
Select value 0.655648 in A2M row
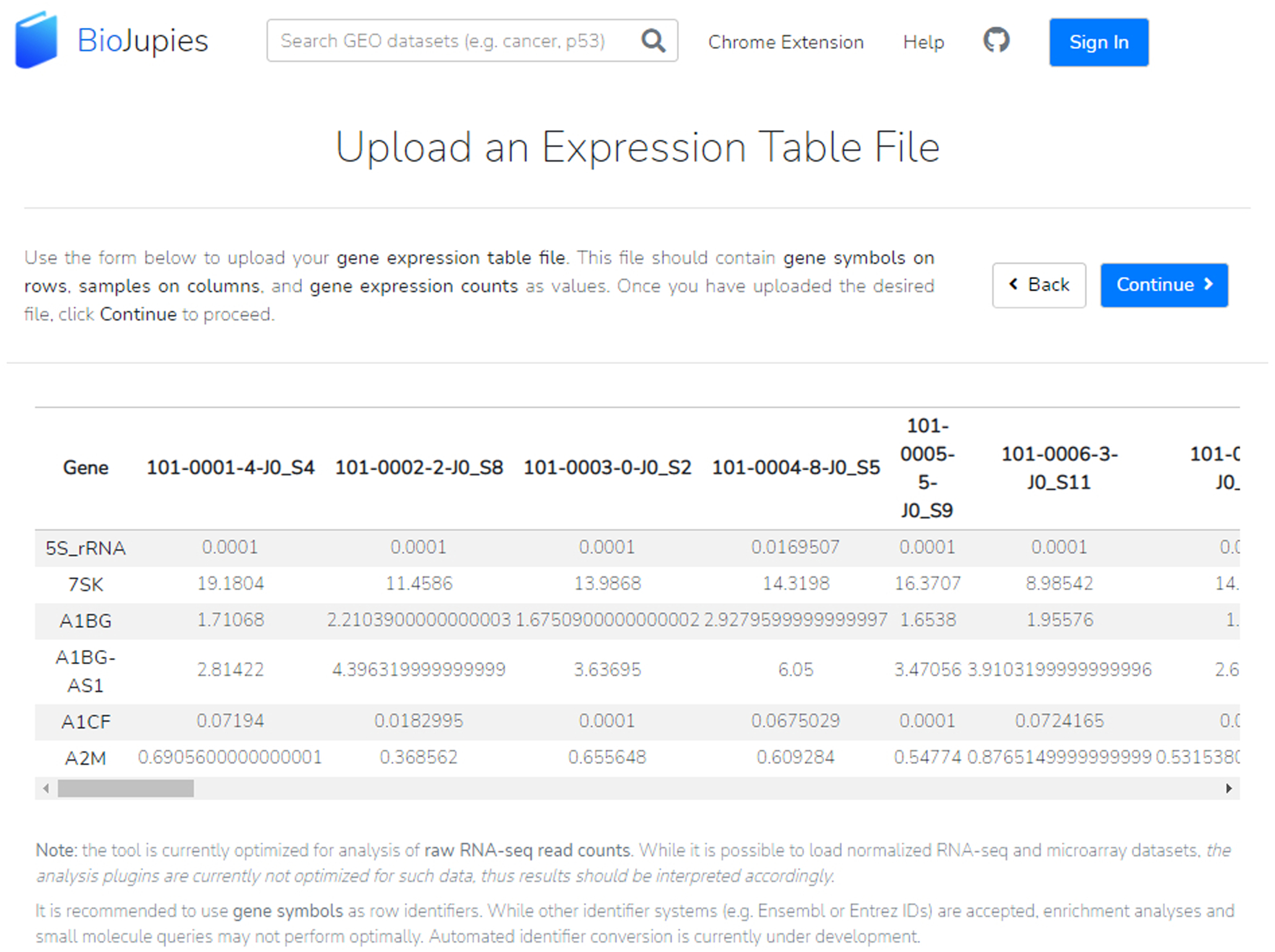(607, 757)
